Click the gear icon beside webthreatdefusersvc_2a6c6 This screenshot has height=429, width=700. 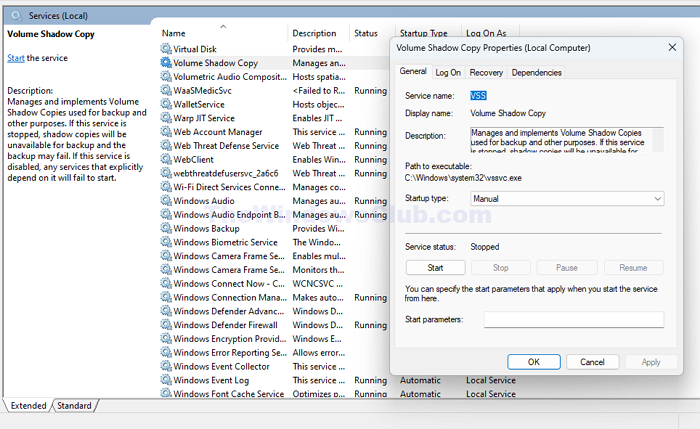[166, 173]
